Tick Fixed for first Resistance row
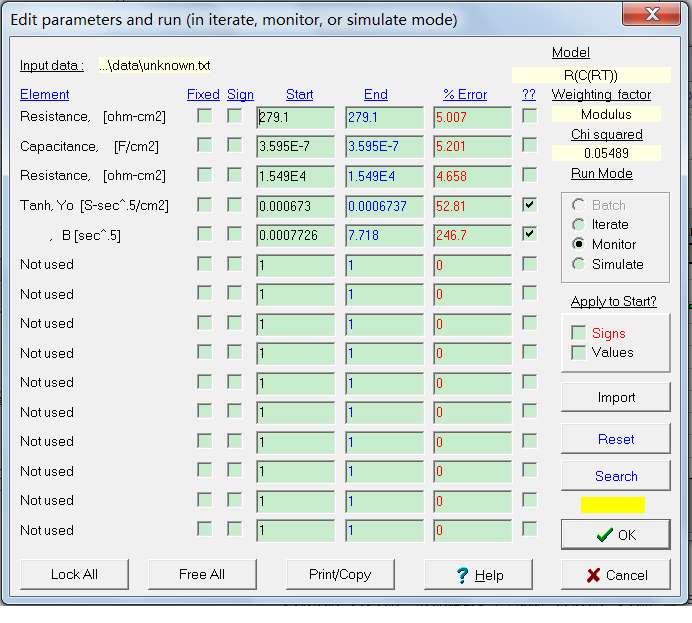 tap(205, 116)
